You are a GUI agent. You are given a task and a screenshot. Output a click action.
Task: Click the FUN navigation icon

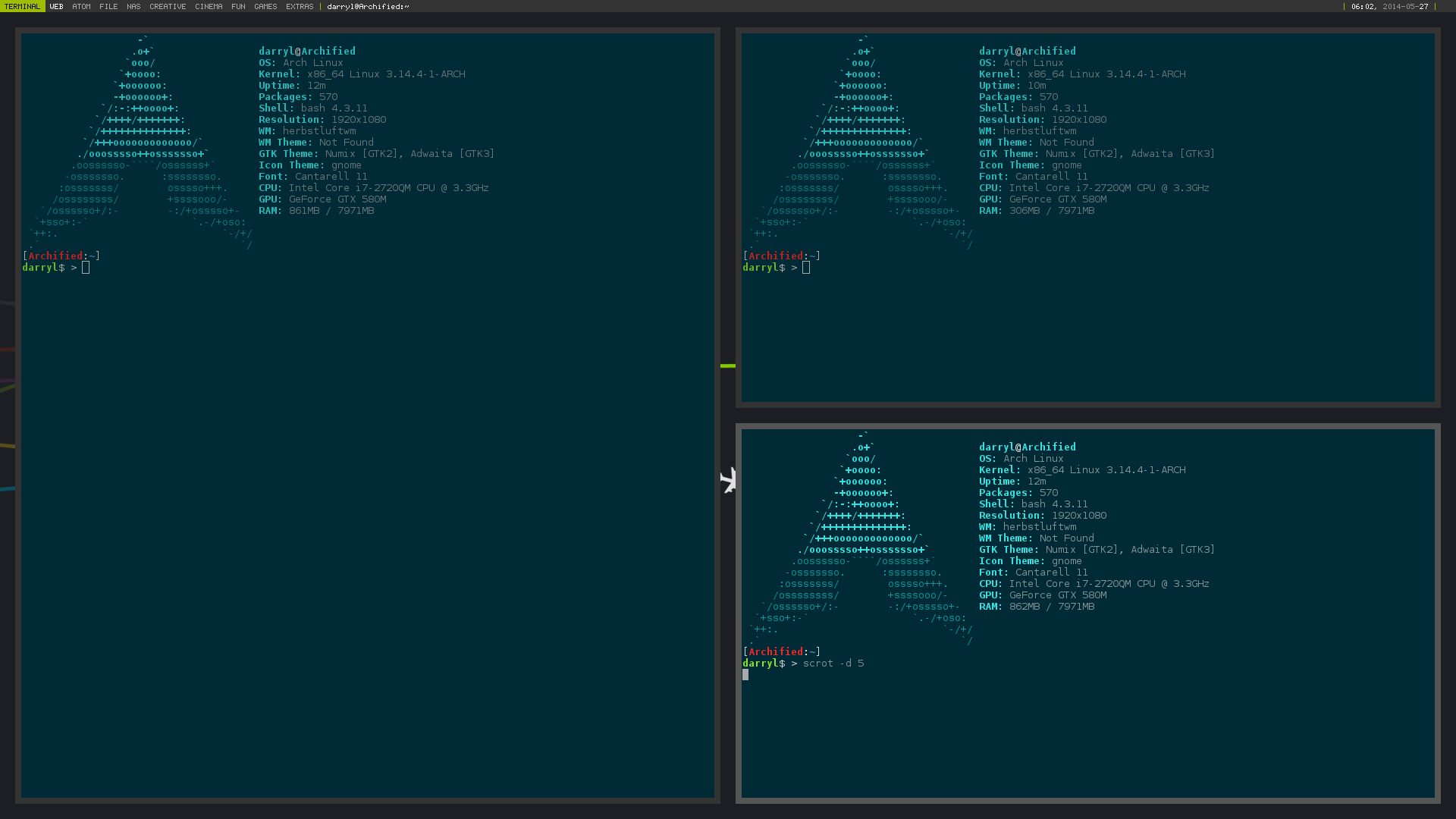[238, 7]
